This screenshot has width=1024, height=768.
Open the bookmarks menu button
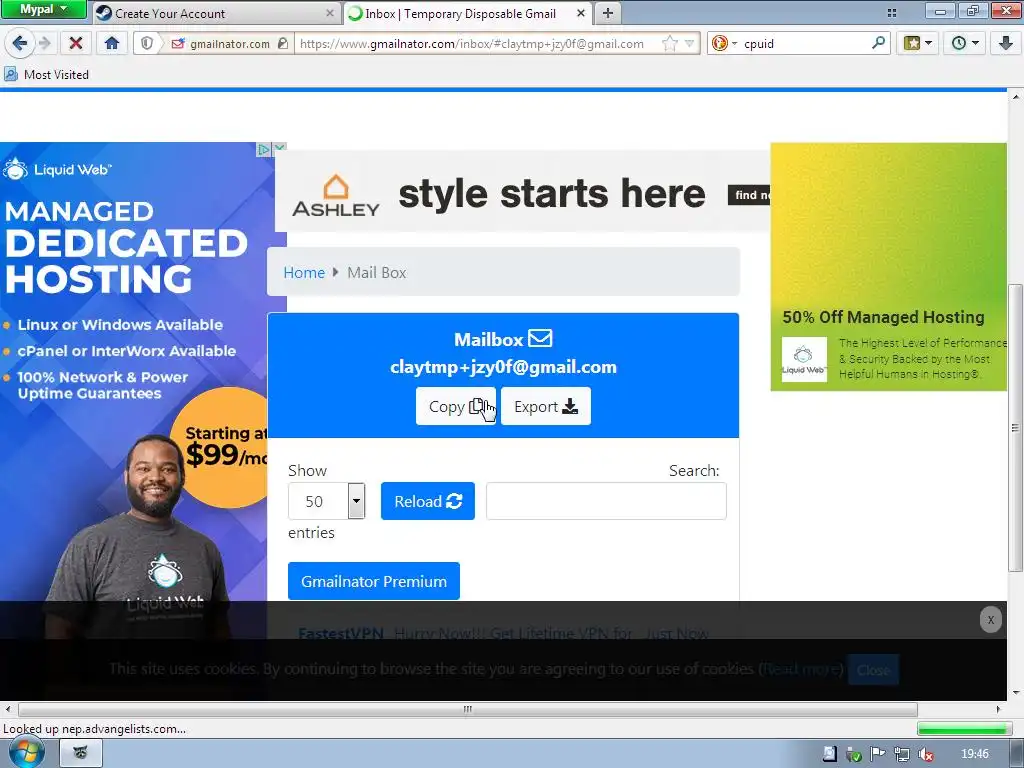pos(918,44)
